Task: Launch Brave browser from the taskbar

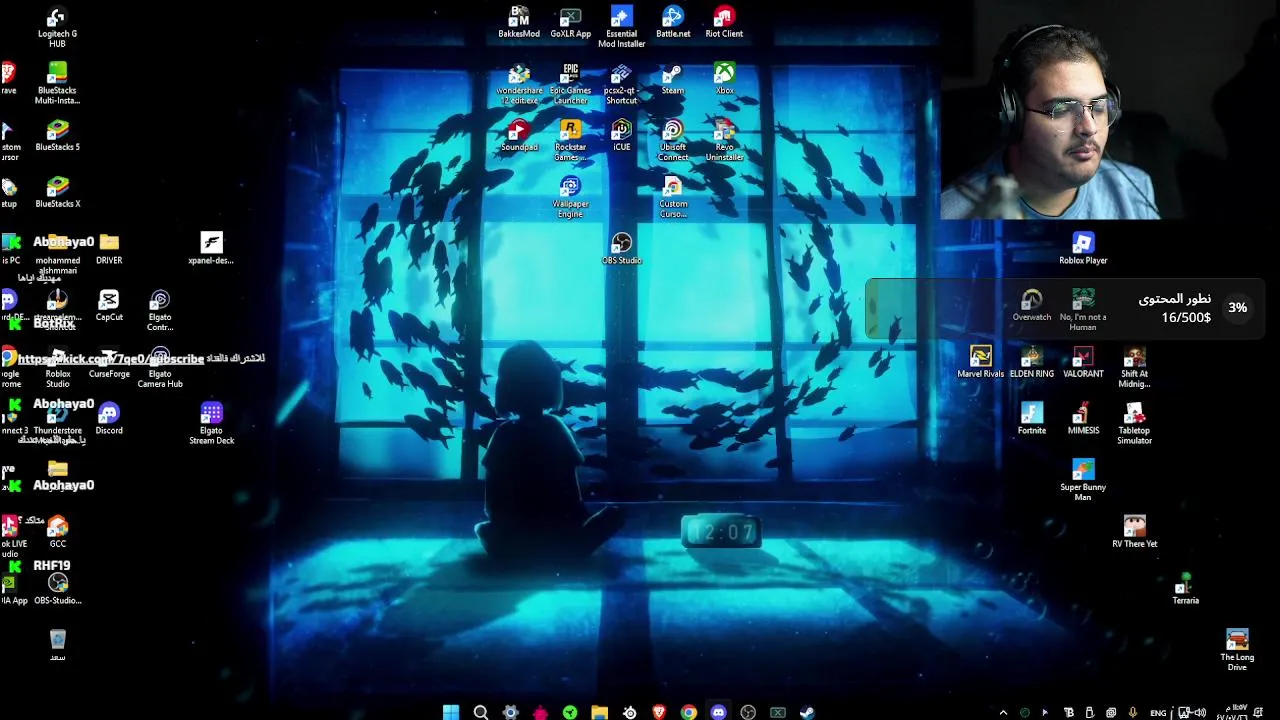Action: pos(659,712)
